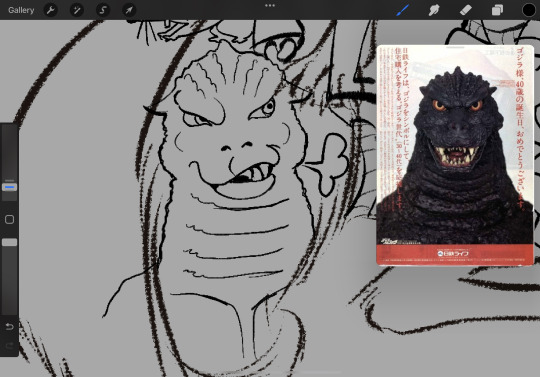This screenshot has width=540, height=377.
Task: Select the Eraser tool
Action: pos(466,10)
